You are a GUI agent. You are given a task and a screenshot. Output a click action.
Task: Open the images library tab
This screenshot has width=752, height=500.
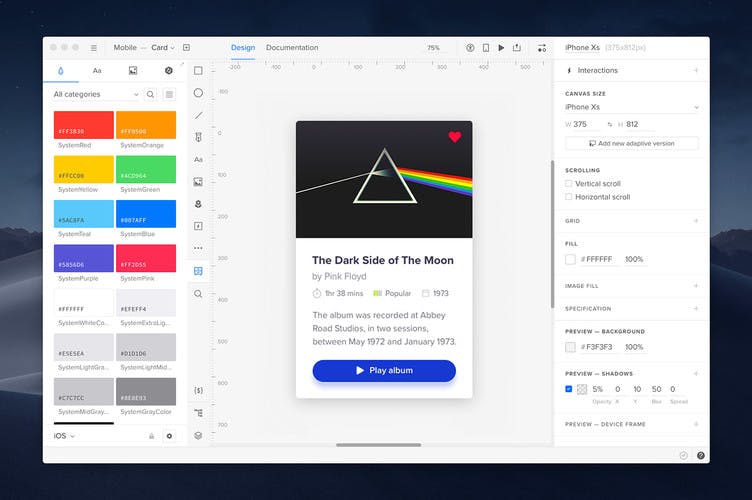(x=133, y=70)
